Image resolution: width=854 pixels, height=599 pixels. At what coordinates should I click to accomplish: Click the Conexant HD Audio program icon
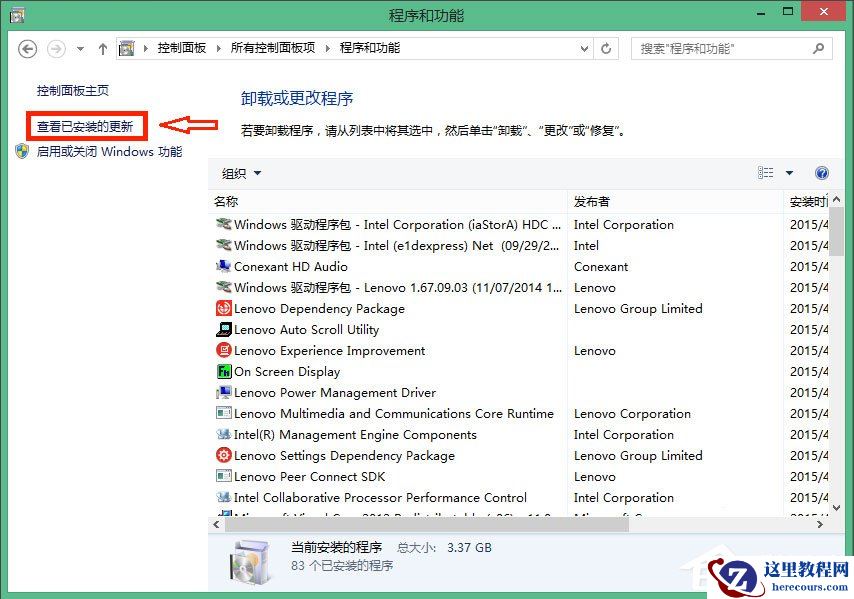pos(224,266)
